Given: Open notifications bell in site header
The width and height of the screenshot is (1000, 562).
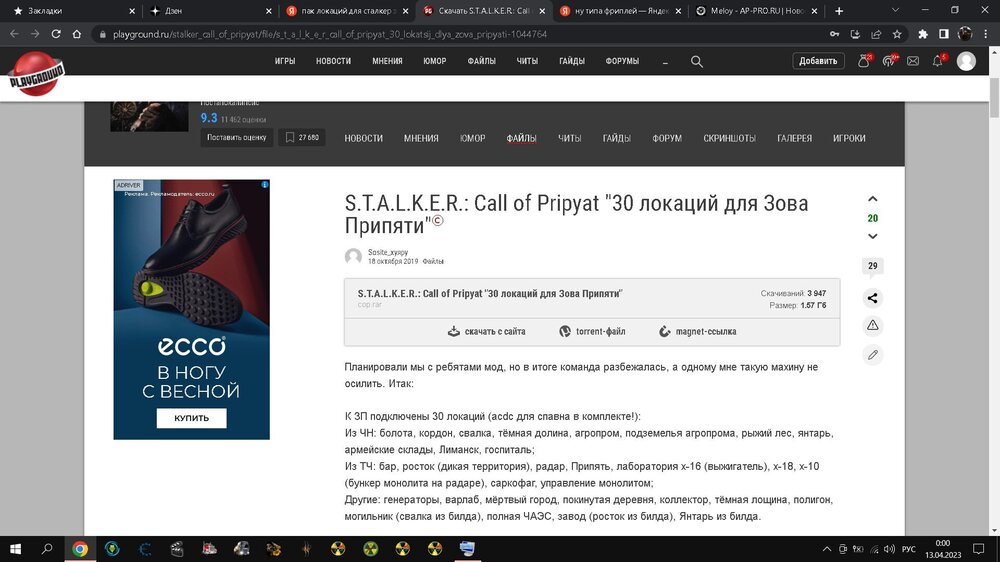Looking at the screenshot, I should 864,61.
